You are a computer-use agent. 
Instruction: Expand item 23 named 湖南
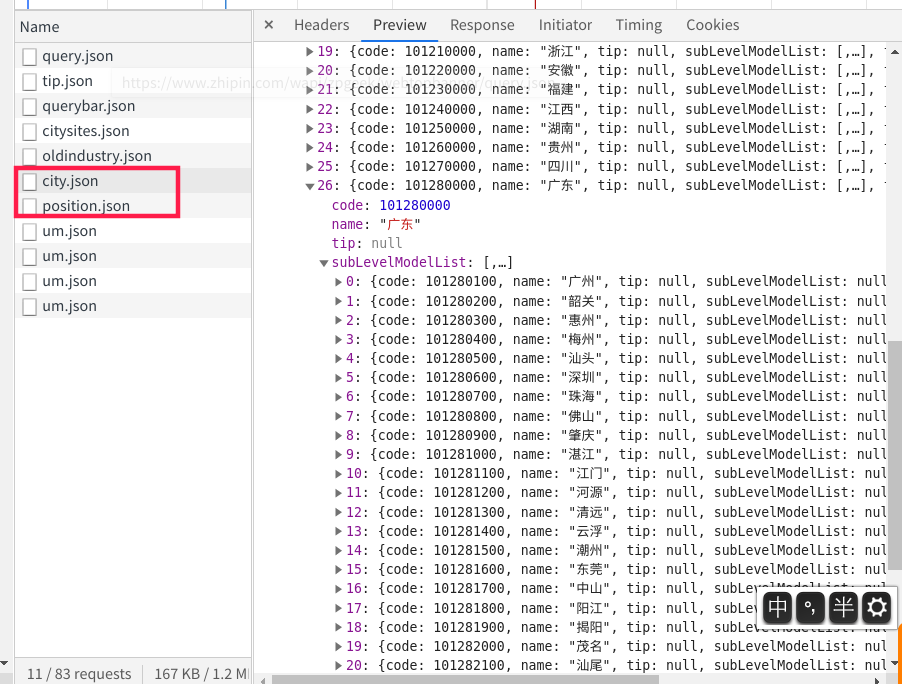coord(309,128)
